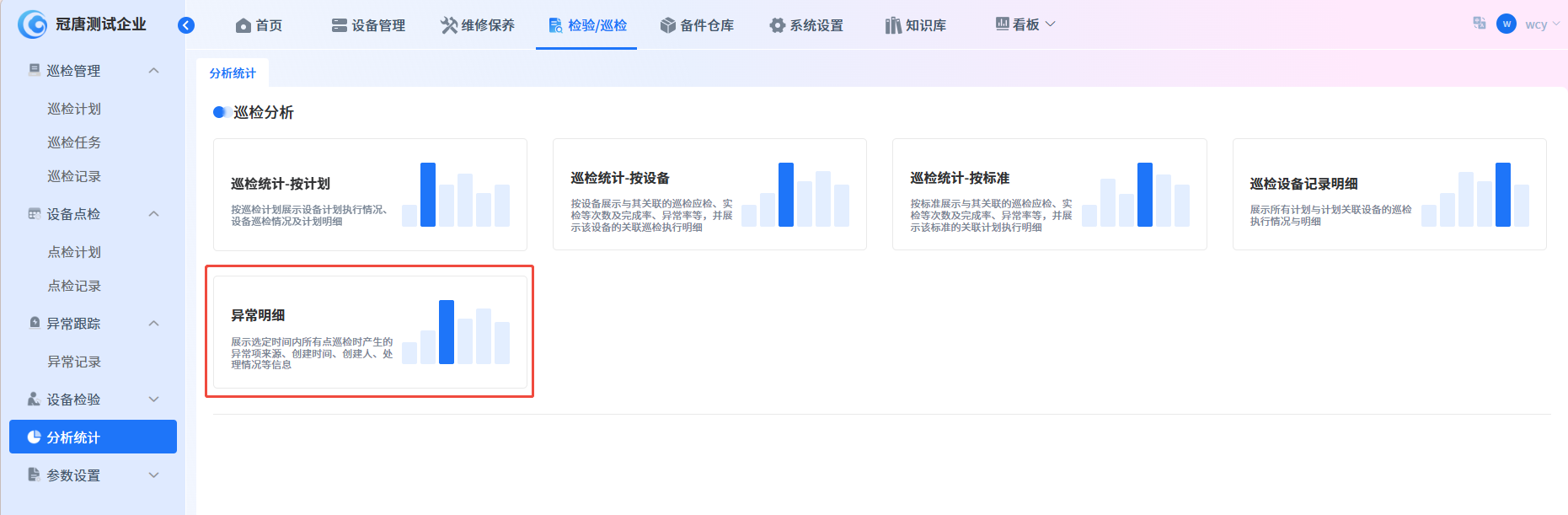Open the 看板 dropdown arrow
The height and width of the screenshot is (515, 1568).
1050,24
